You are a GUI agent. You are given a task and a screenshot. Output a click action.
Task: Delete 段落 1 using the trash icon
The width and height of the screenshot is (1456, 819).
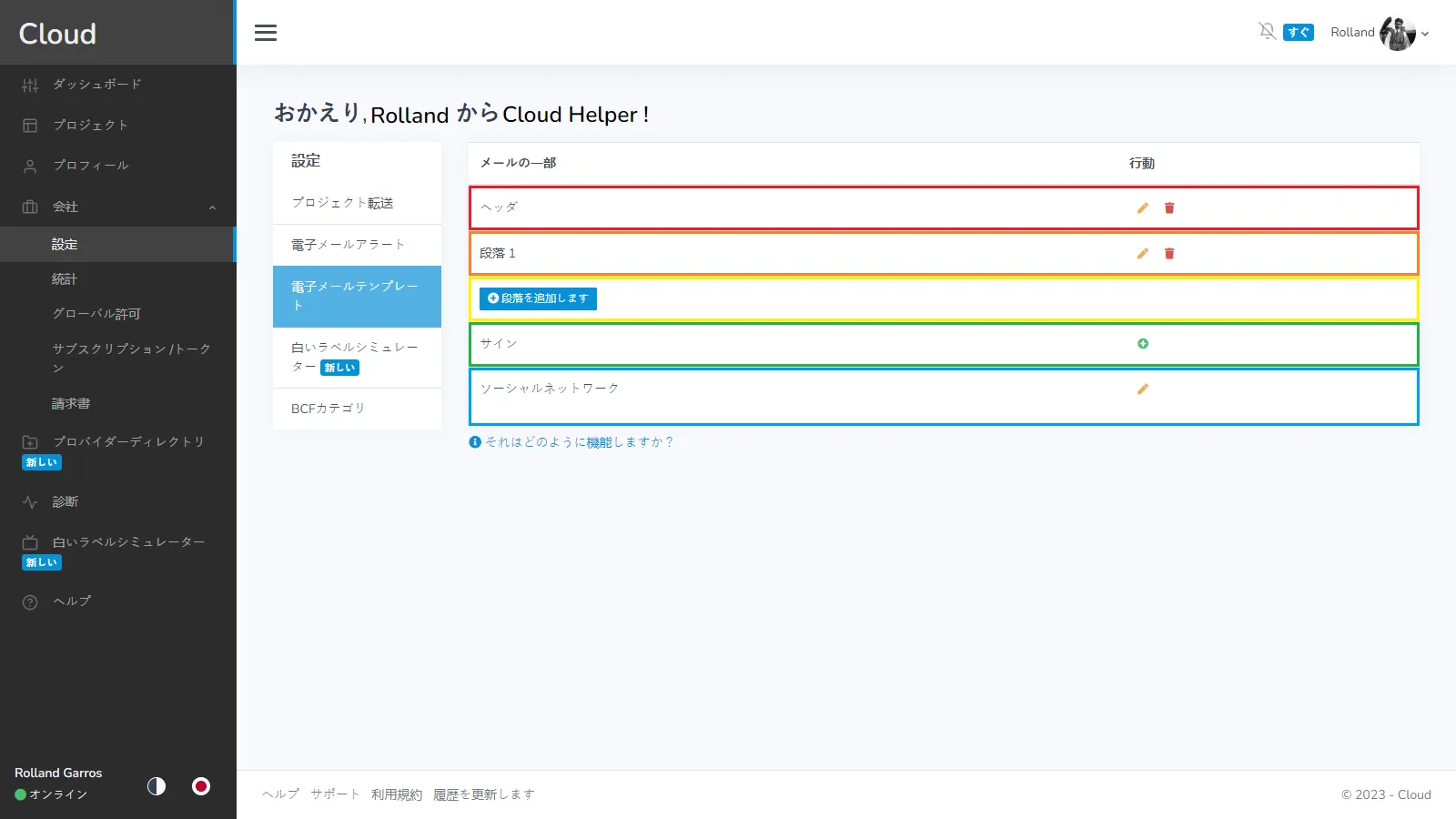tap(1169, 254)
